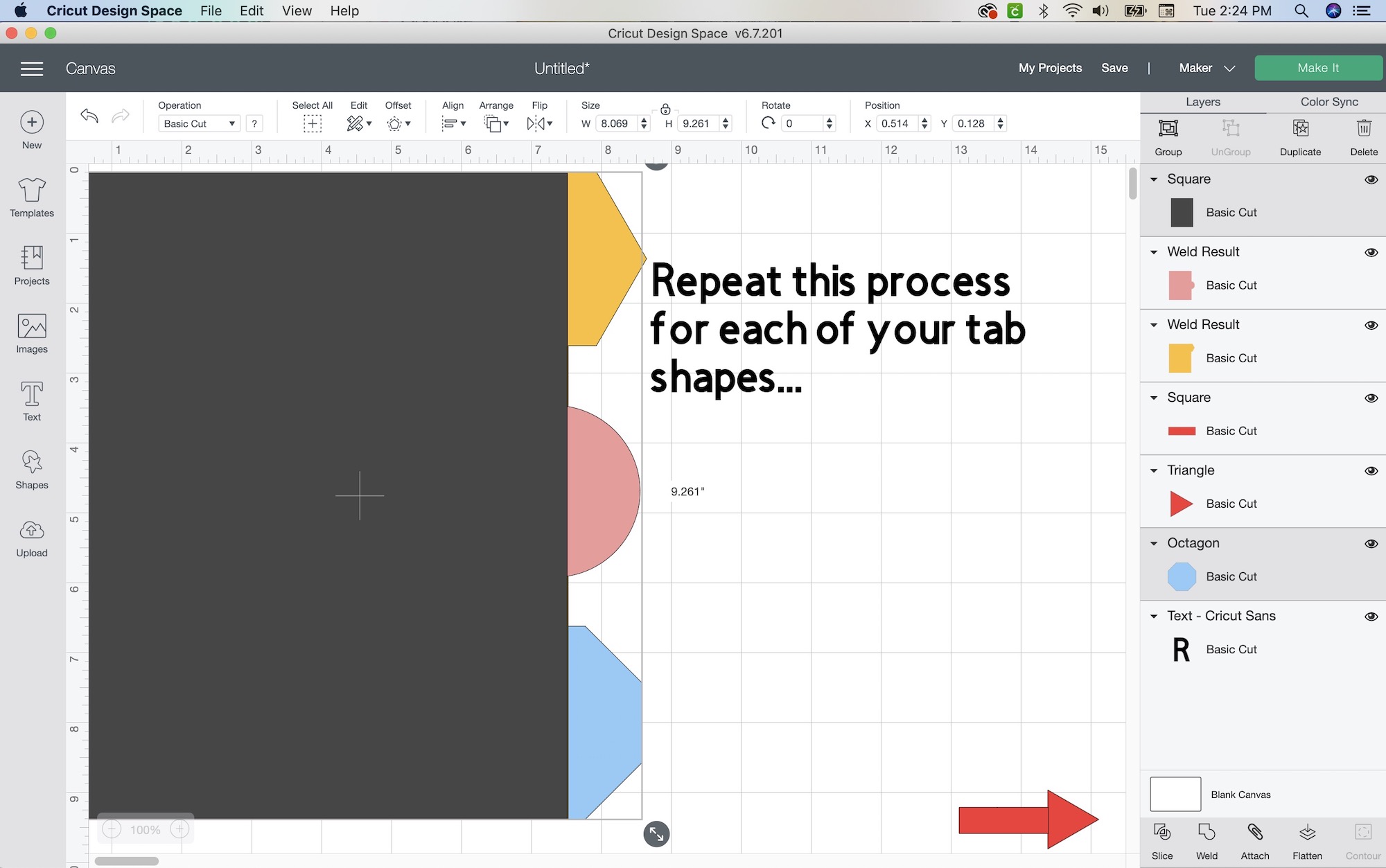The image size is (1386, 868).
Task: Switch to the Color Sync tab
Action: (1329, 102)
